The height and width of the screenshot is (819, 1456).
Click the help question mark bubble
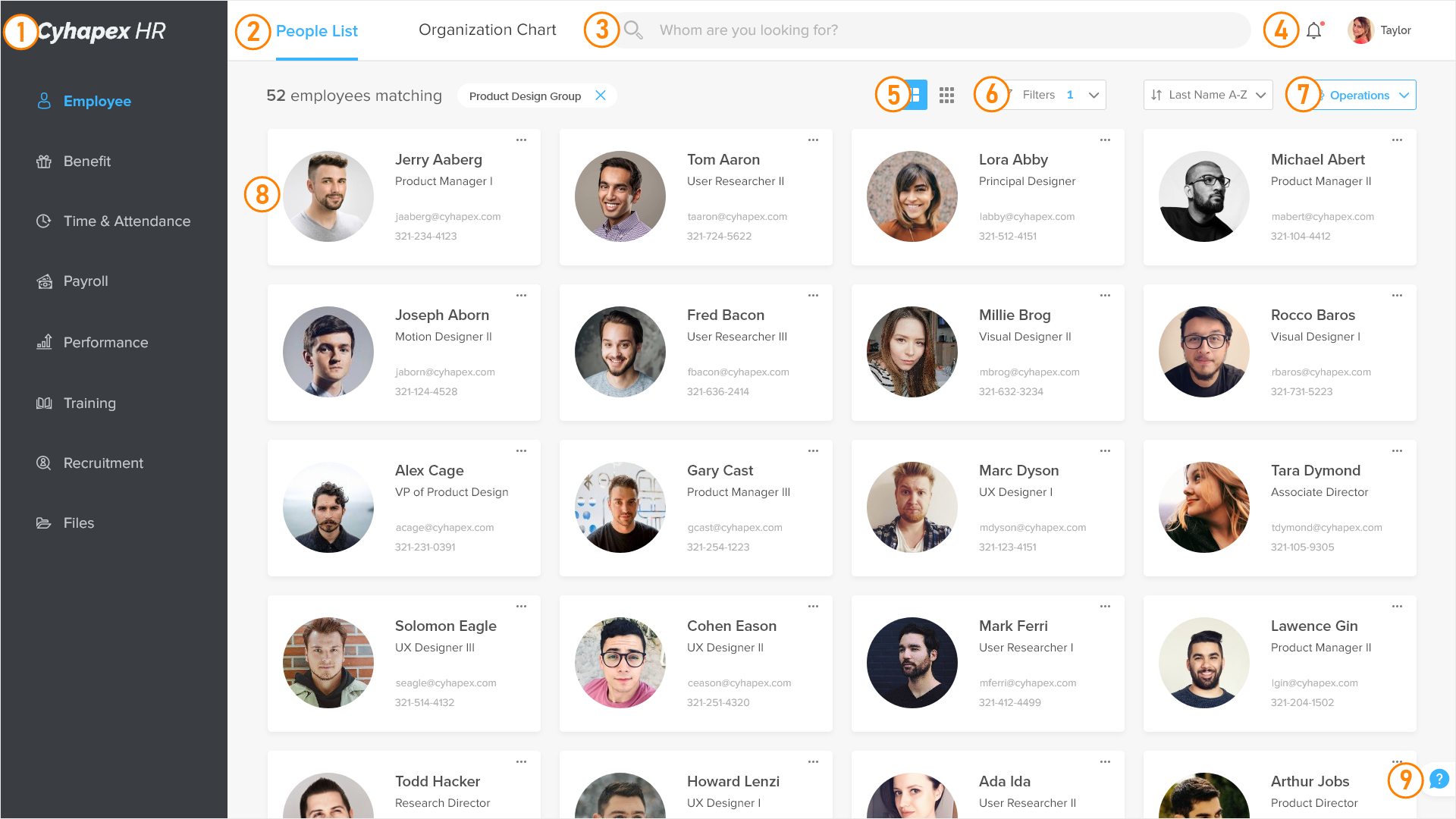[1439, 779]
